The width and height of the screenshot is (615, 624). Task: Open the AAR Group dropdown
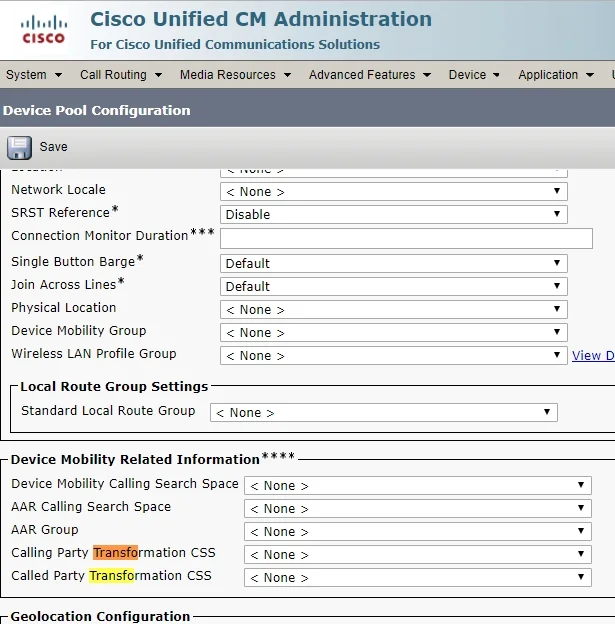(418, 532)
